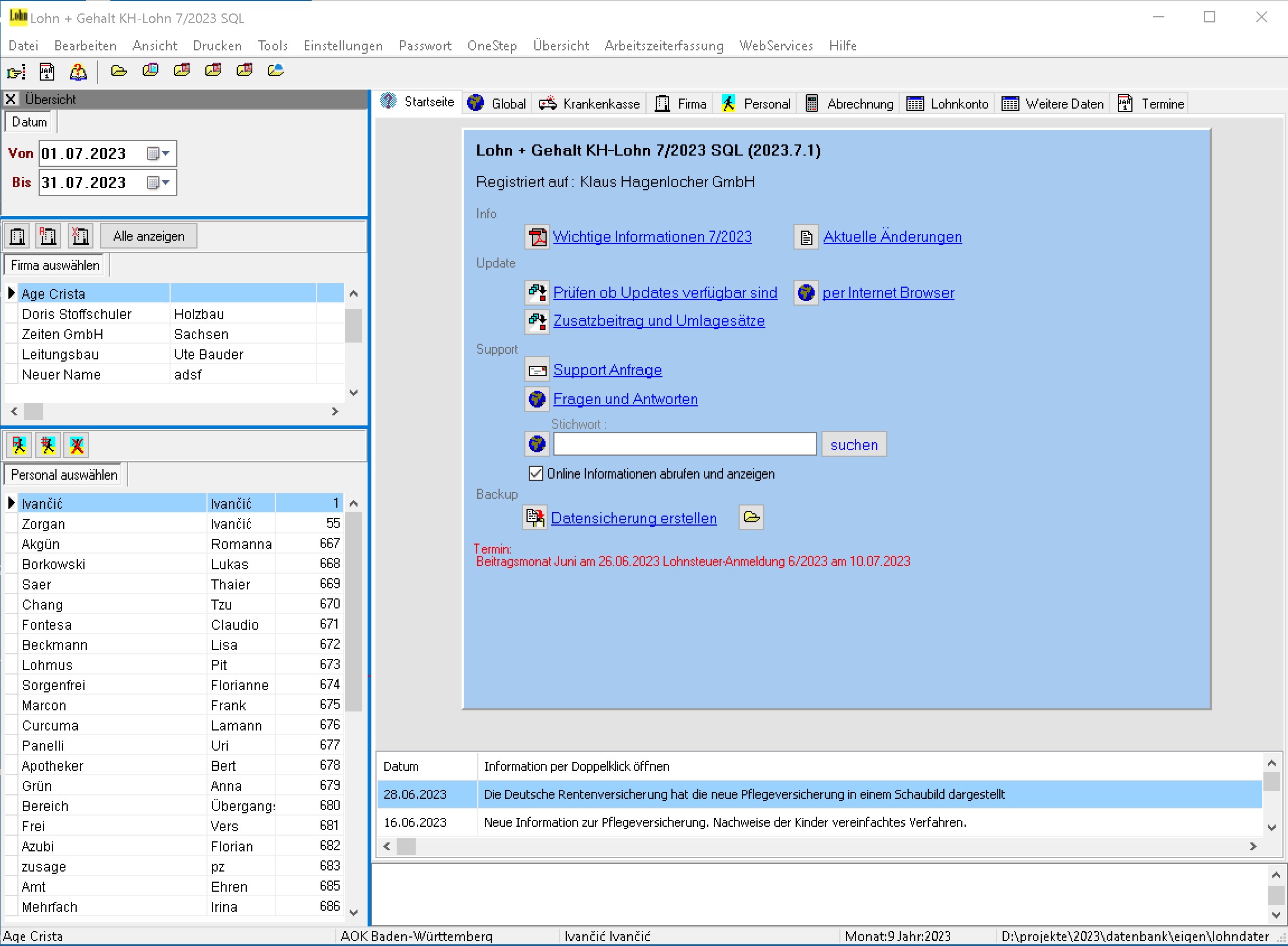1288x946 pixels.
Task: Click the Alle anzeigen button
Action: click(x=149, y=236)
